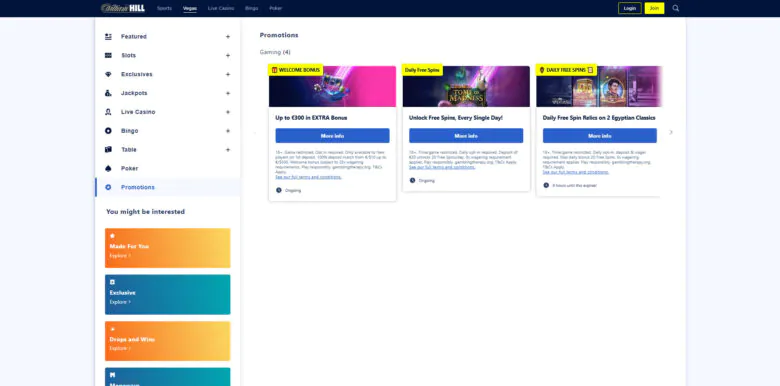Open full terms link on Welcome Bonus card
The height and width of the screenshot is (386, 780).
308,177
